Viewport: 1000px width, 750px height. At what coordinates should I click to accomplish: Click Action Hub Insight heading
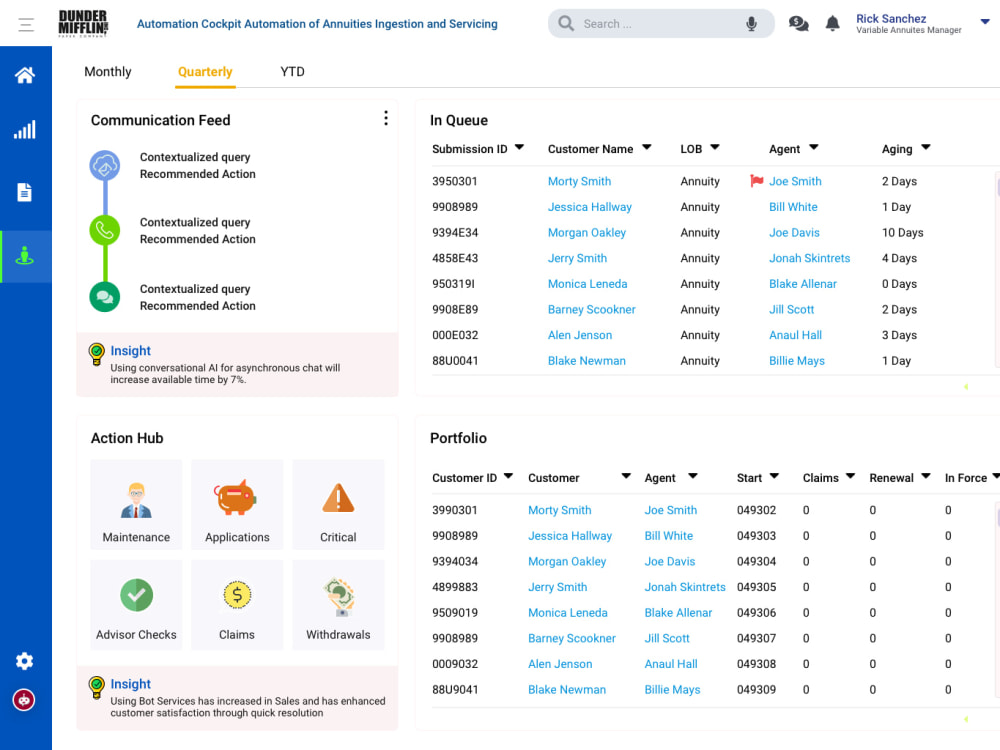click(130, 684)
